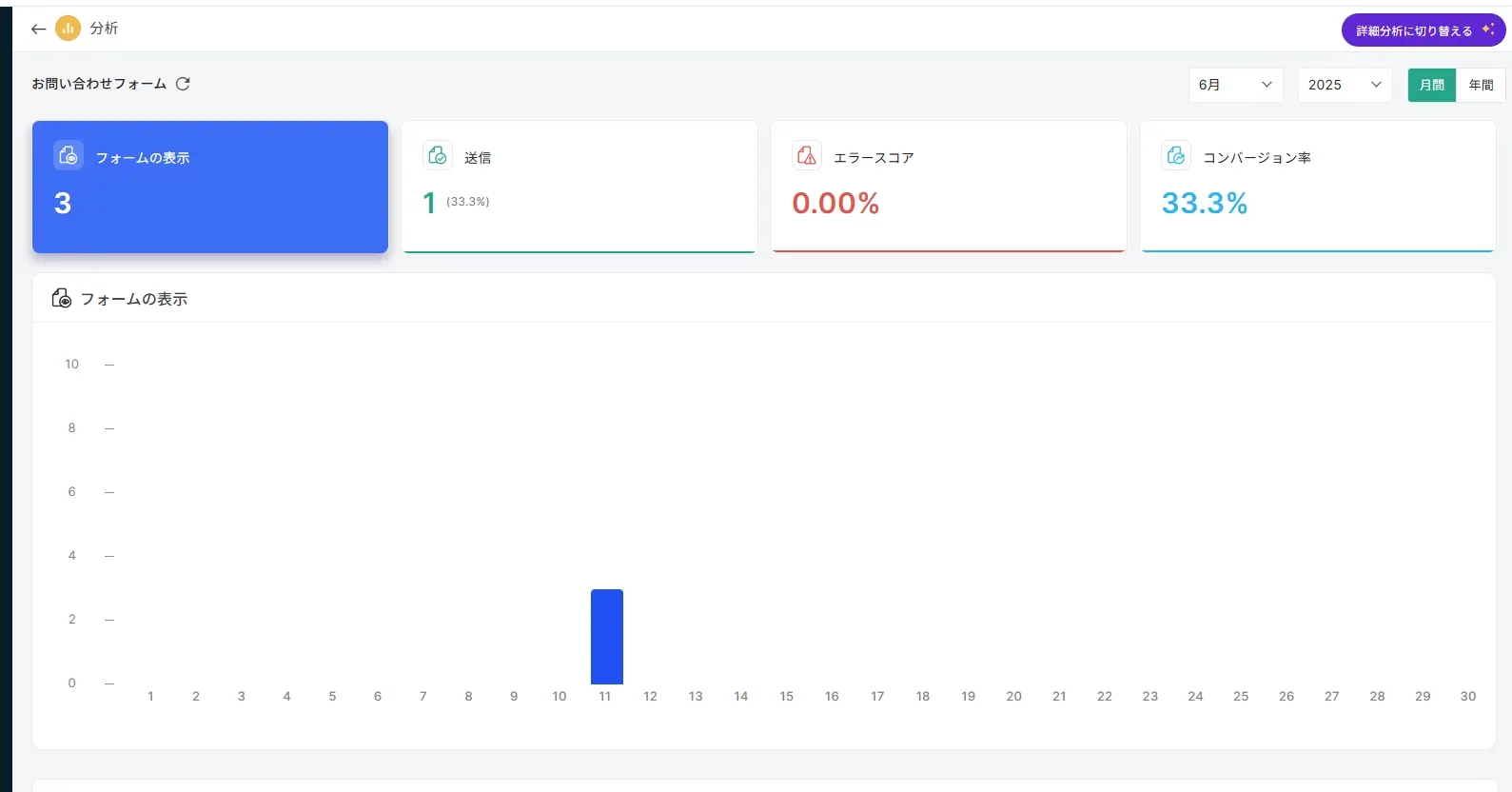
Task: Click the x-axis label 25
Action: 1241,697
